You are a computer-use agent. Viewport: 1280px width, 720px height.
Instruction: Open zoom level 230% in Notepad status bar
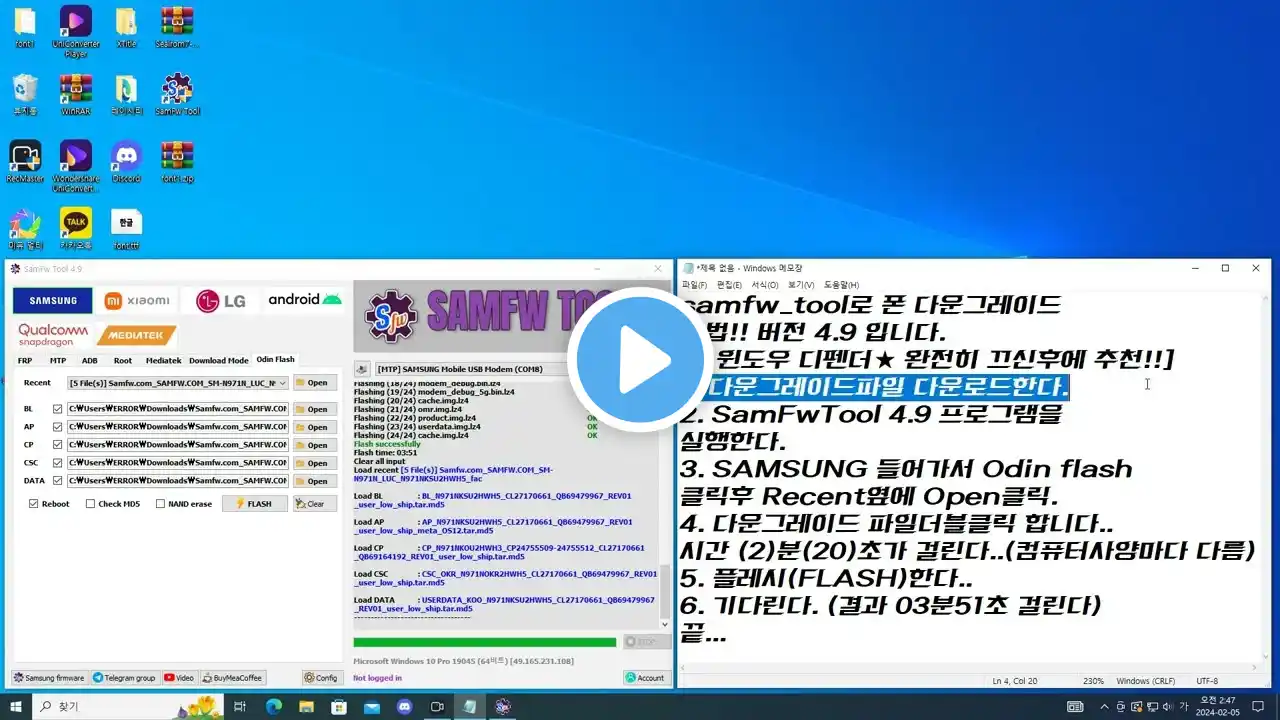[1093, 681]
